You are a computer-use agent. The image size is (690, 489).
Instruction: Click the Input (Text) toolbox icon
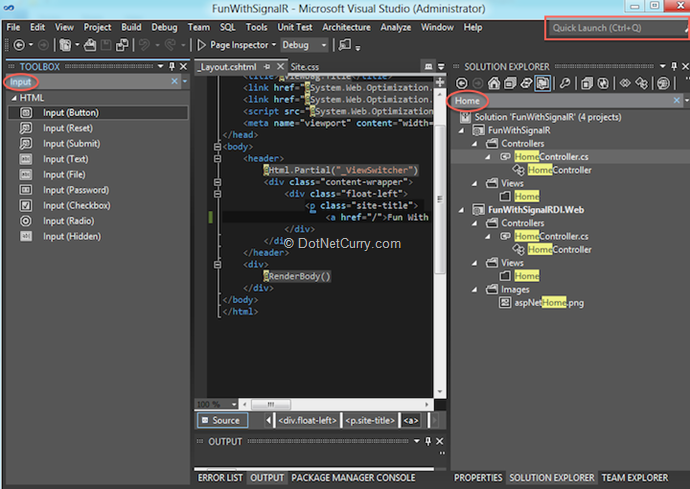[x=26, y=159]
